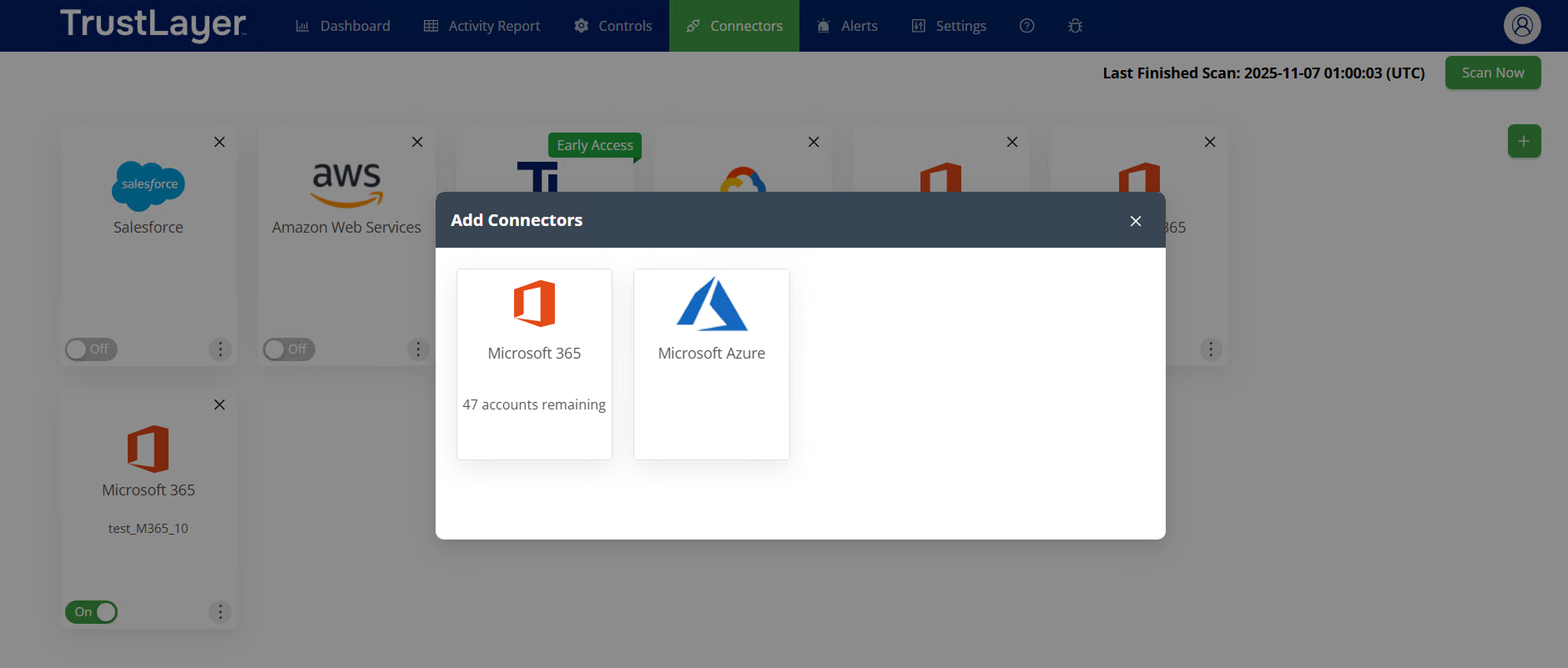Select the Connectors tab
Screen dimensions: 1568x668
734,26
